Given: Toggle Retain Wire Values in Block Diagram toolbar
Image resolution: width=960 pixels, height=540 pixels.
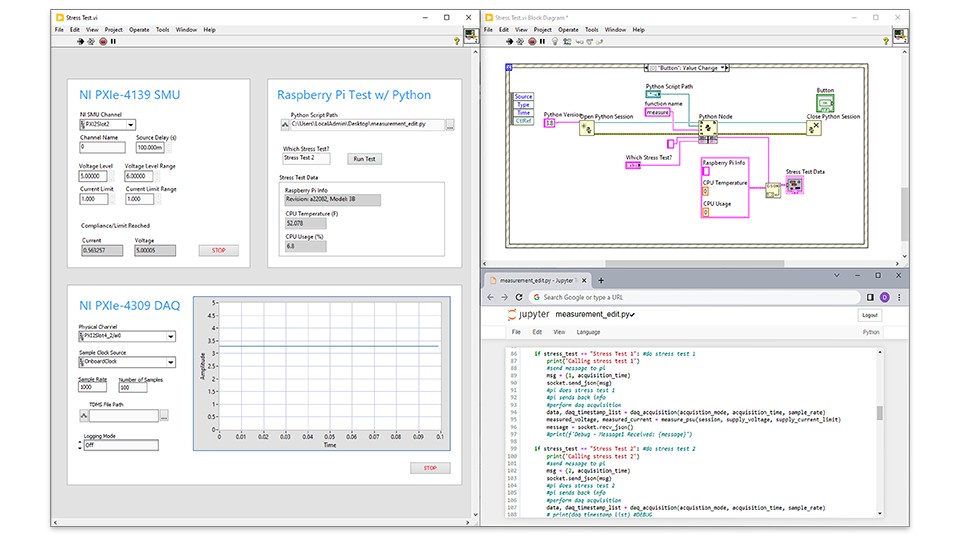Looking at the screenshot, I should coord(567,42).
